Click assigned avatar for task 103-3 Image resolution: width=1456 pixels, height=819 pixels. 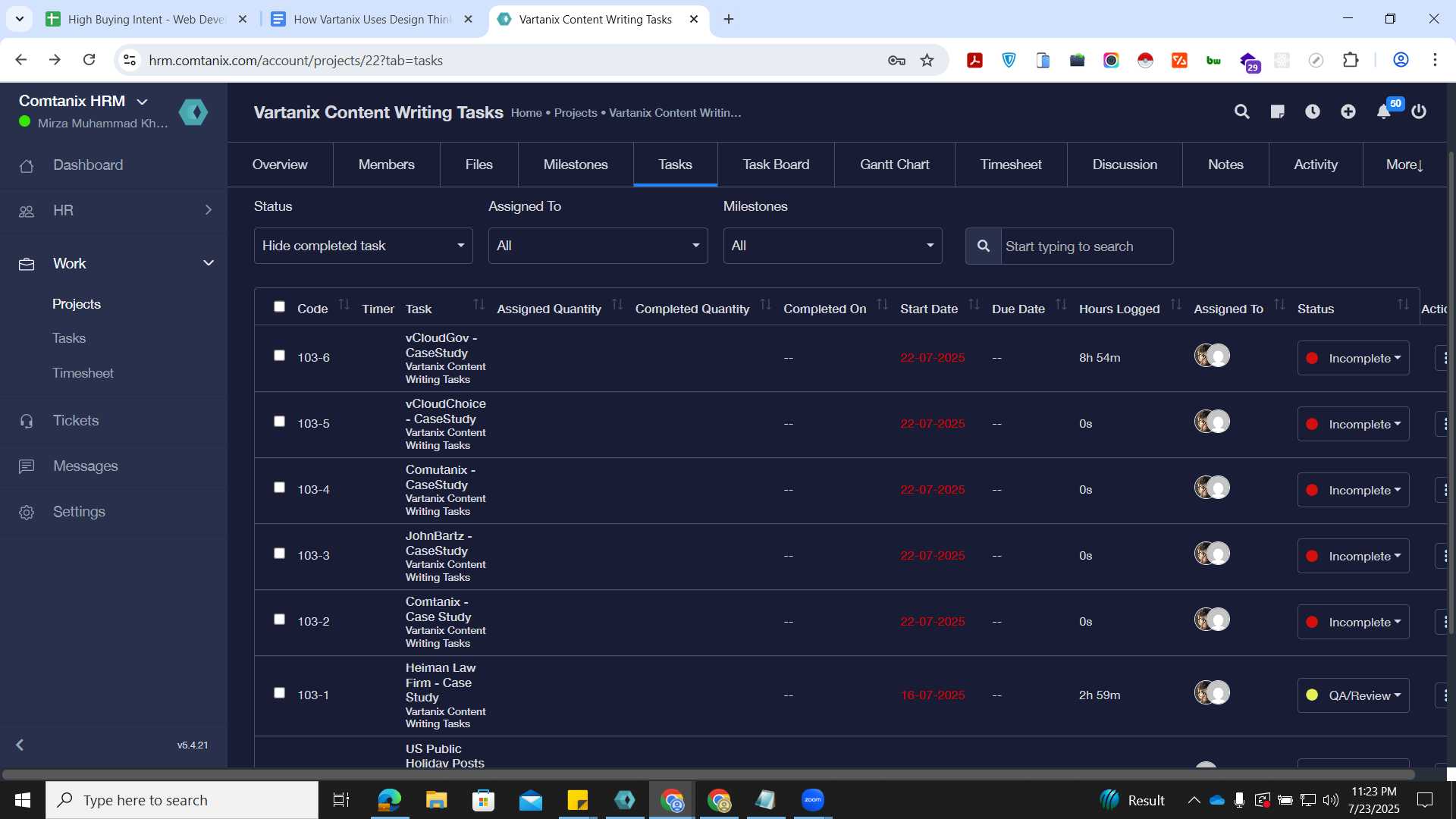coord(1212,554)
